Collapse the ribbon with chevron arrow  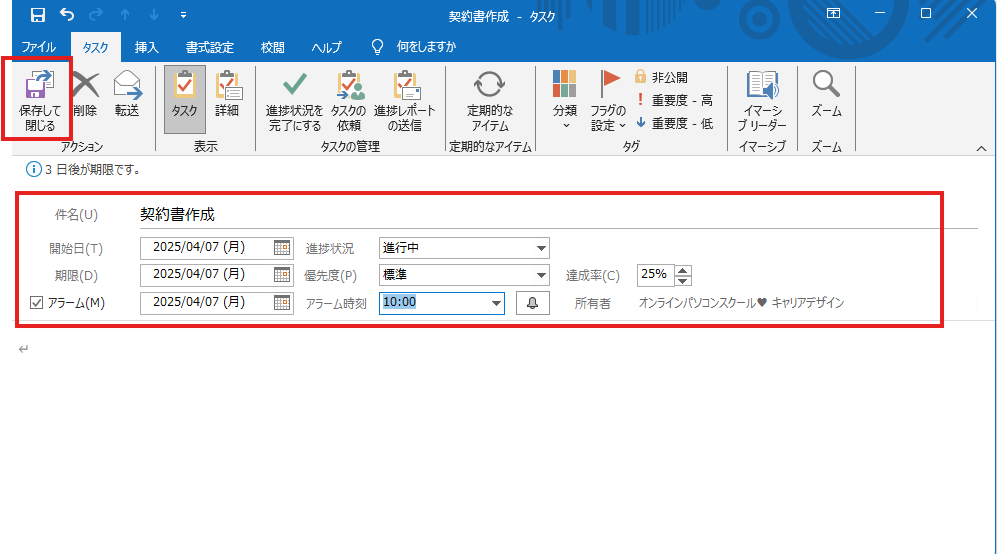click(981, 148)
